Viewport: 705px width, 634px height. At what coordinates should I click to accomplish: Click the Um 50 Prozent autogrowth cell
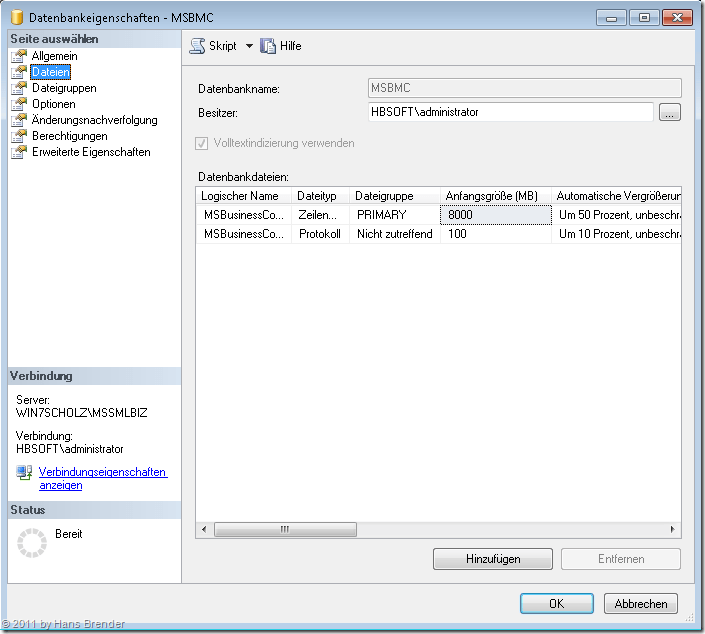(616, 215)
